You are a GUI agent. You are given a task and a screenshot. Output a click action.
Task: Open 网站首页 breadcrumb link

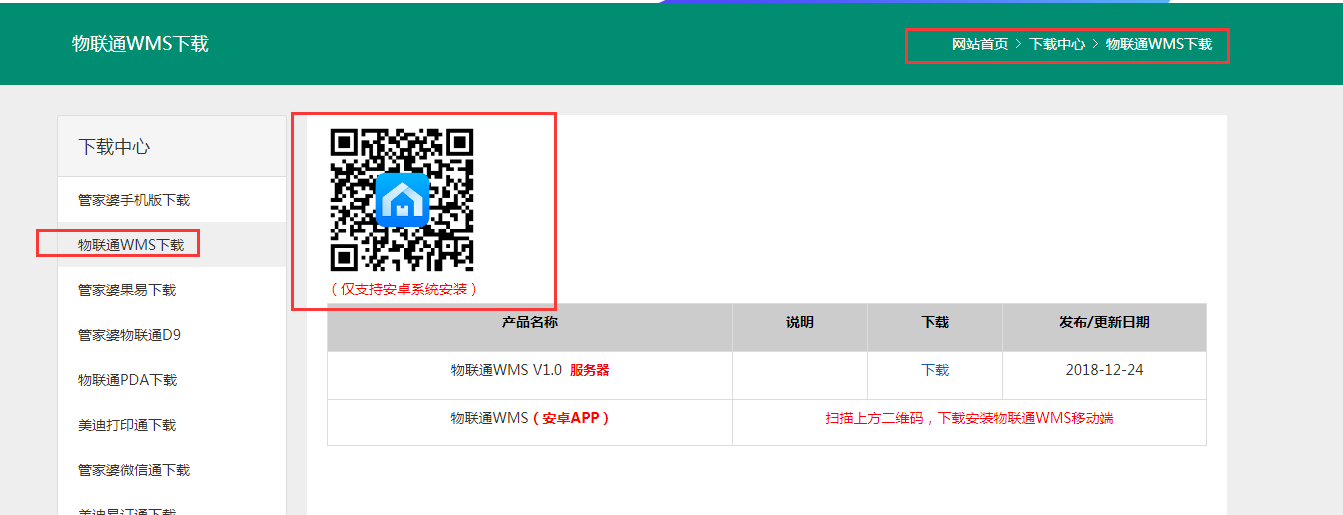pos(980,44)
